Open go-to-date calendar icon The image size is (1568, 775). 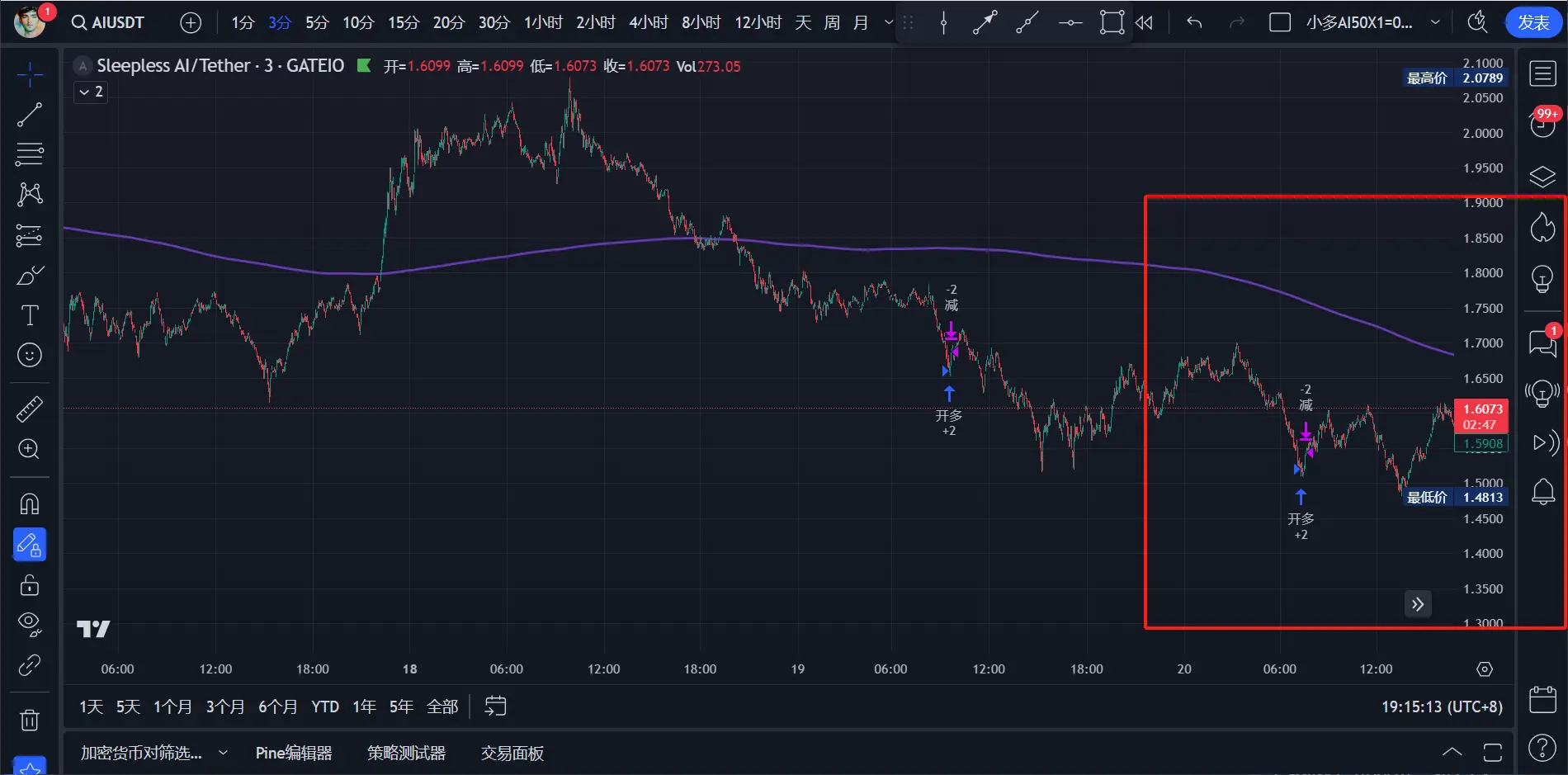pyautogui.click(x=495, y=706)
